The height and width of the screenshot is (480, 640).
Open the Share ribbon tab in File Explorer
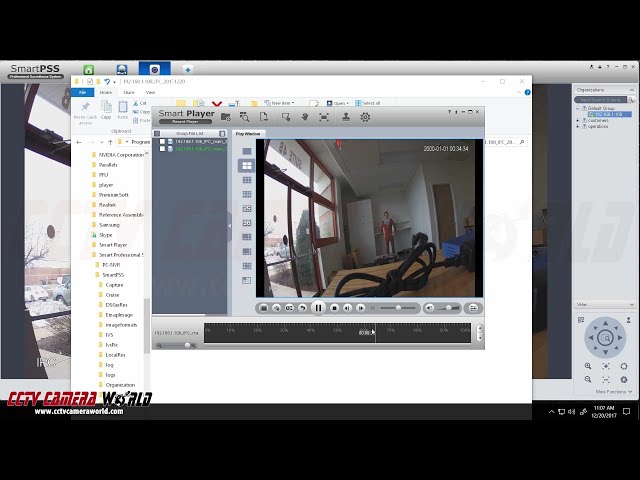click(129, 92)
